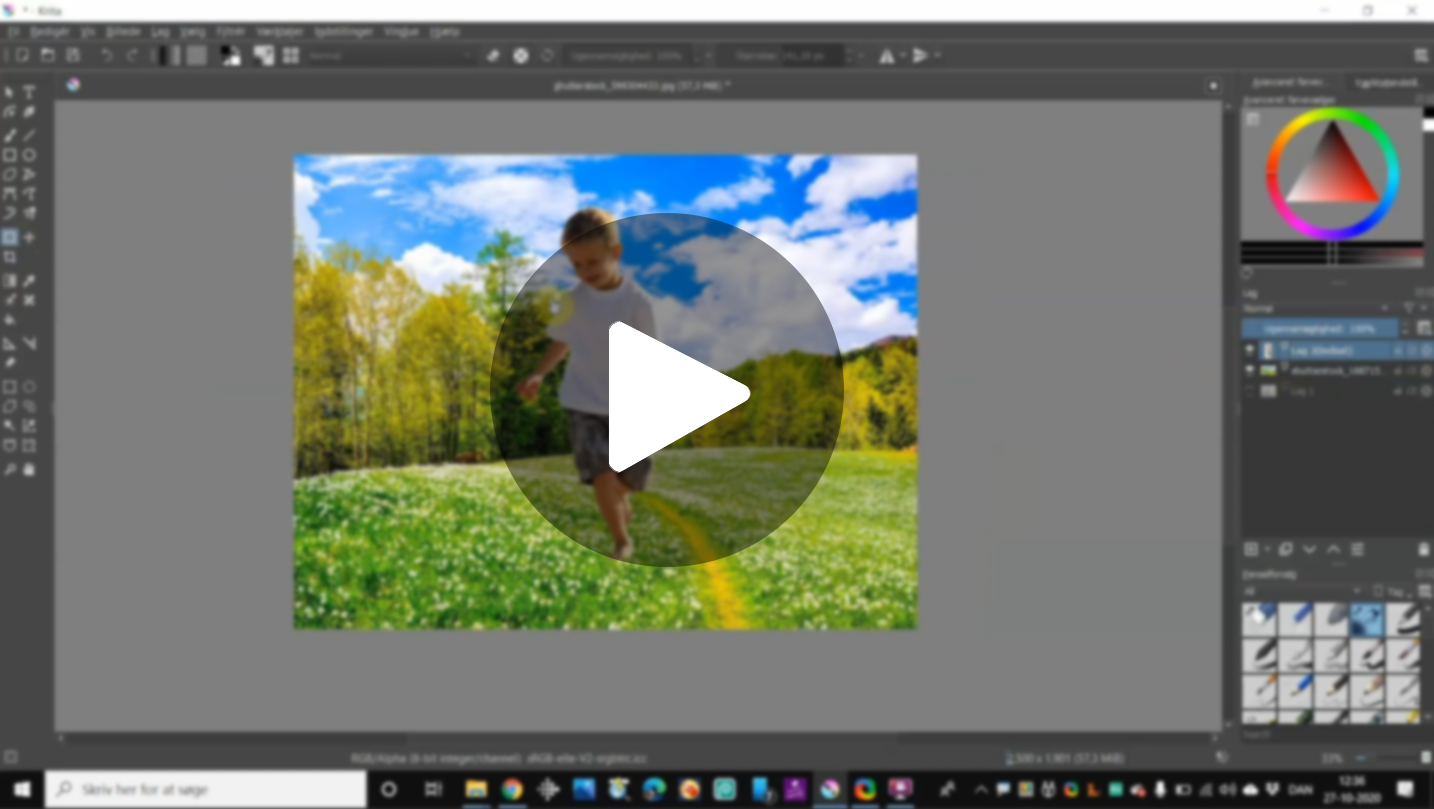Select the Color Picker eyedropper tool
The width and height of the screenshot is (1434, 809).
point(29,281)
